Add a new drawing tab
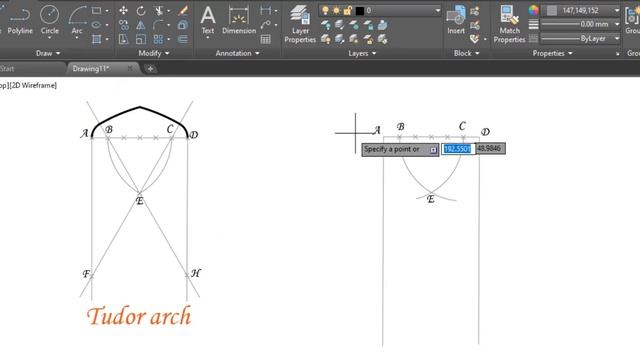The height and width of the screenshot is (360, 640). coord(150,69)
